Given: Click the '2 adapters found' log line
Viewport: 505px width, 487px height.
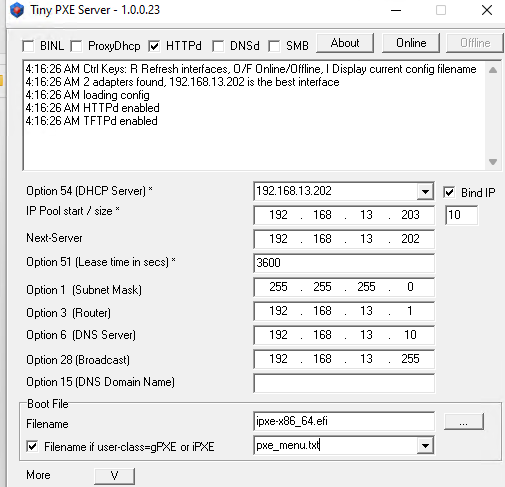Looking at the screenshot, I should pyautogui.click(x=182, y=82).
